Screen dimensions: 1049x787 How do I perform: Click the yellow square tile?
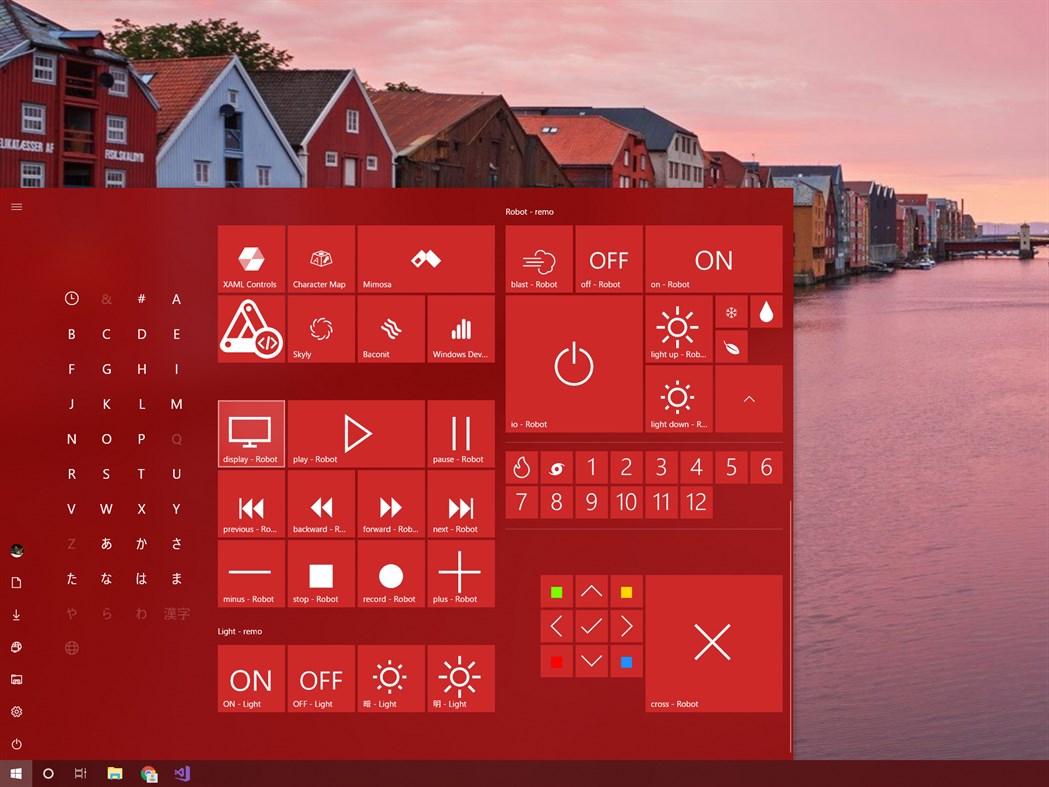pos(626,592)
